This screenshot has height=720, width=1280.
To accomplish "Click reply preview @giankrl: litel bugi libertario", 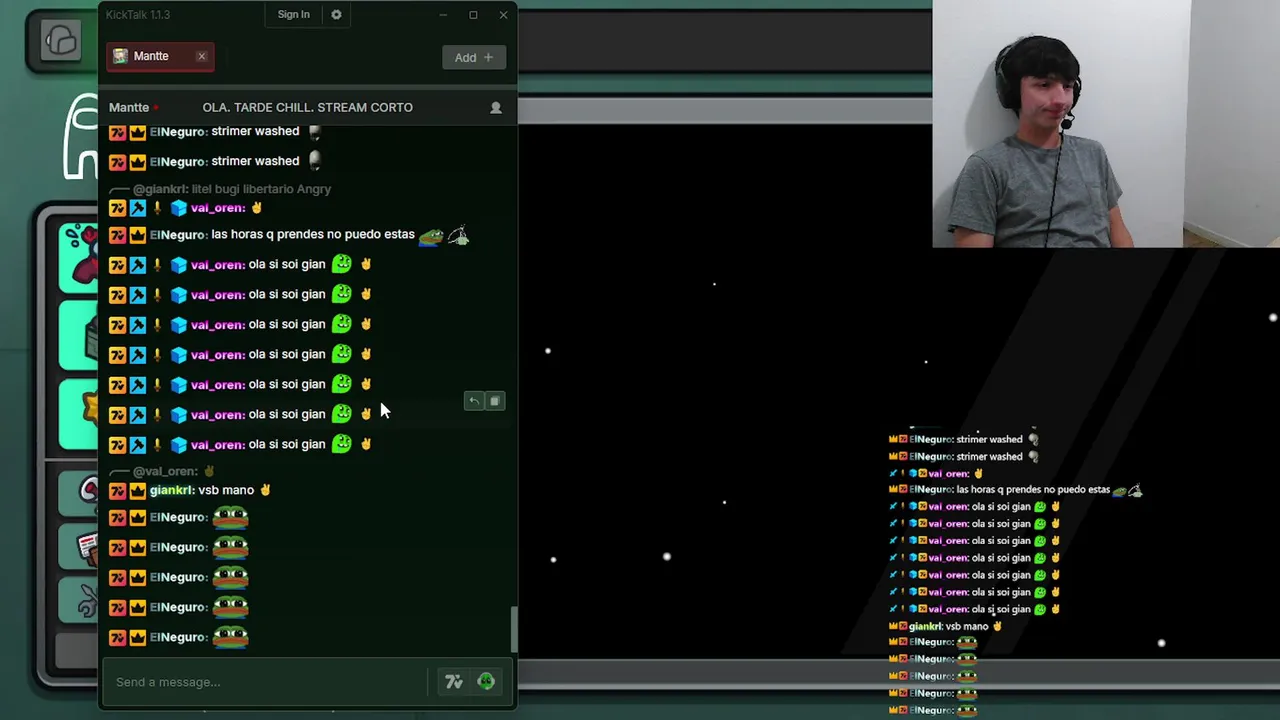I will click(x=232, y=189).
